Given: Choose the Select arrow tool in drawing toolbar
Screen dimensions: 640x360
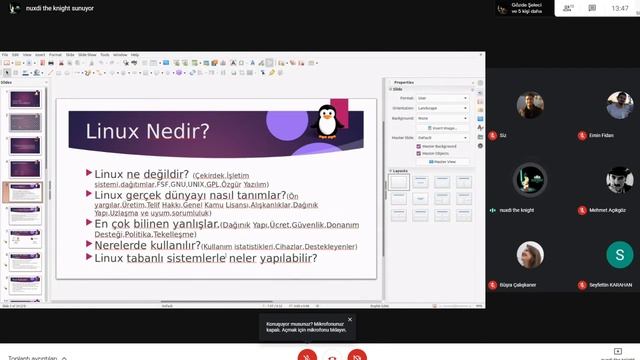Looking at the screenshot, I should click(x=7, y=73).
